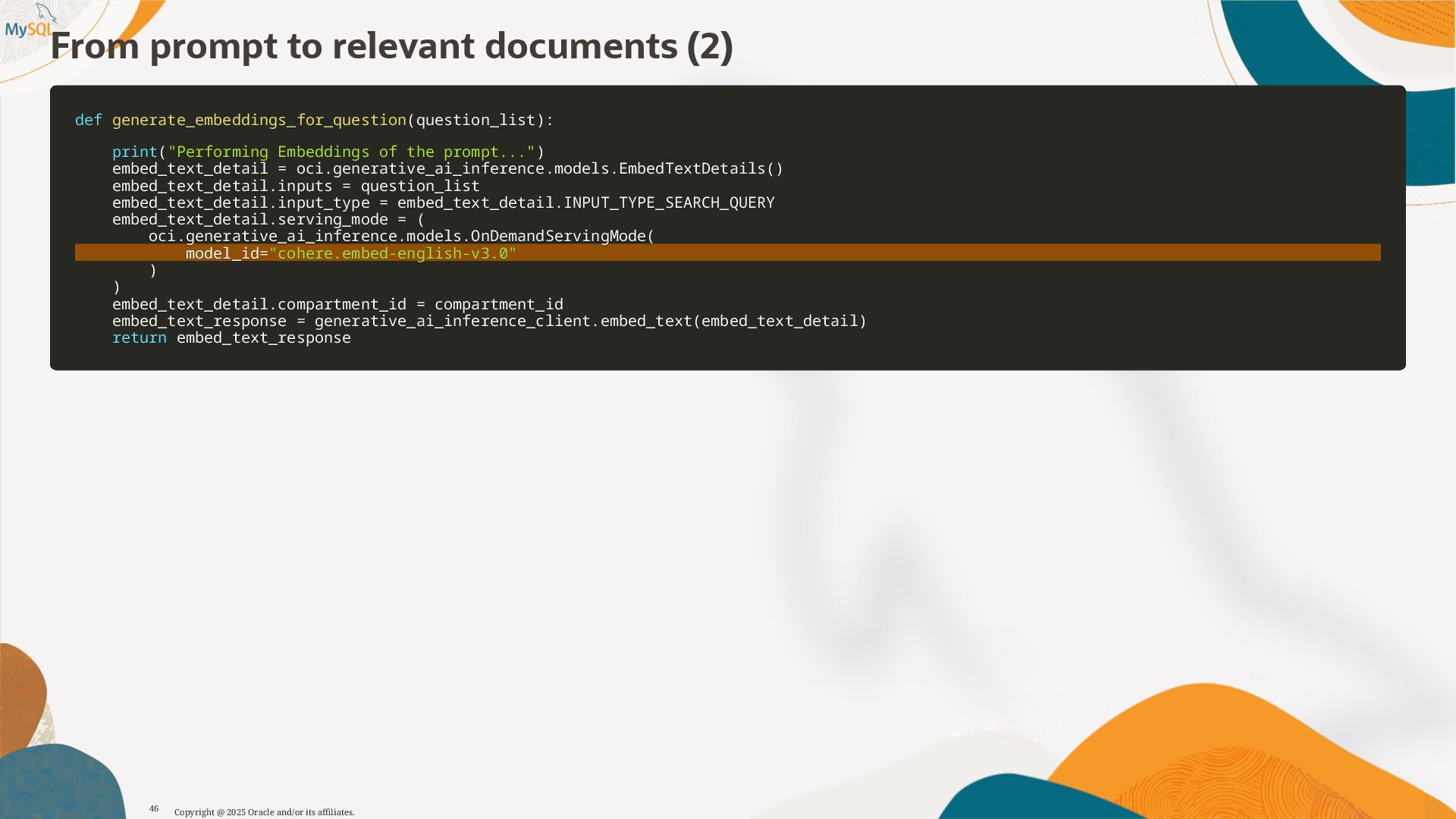This screenshot has width=1456, height=819.
Task: Click the return keyword
Action: click(x=140, y=337)
